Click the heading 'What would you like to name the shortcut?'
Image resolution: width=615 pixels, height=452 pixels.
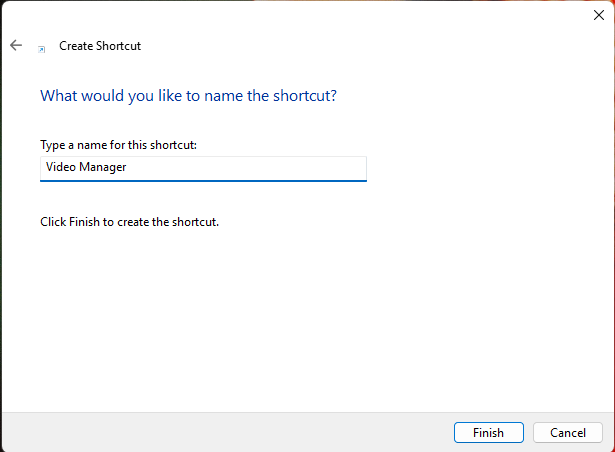(x=188, y=96)
